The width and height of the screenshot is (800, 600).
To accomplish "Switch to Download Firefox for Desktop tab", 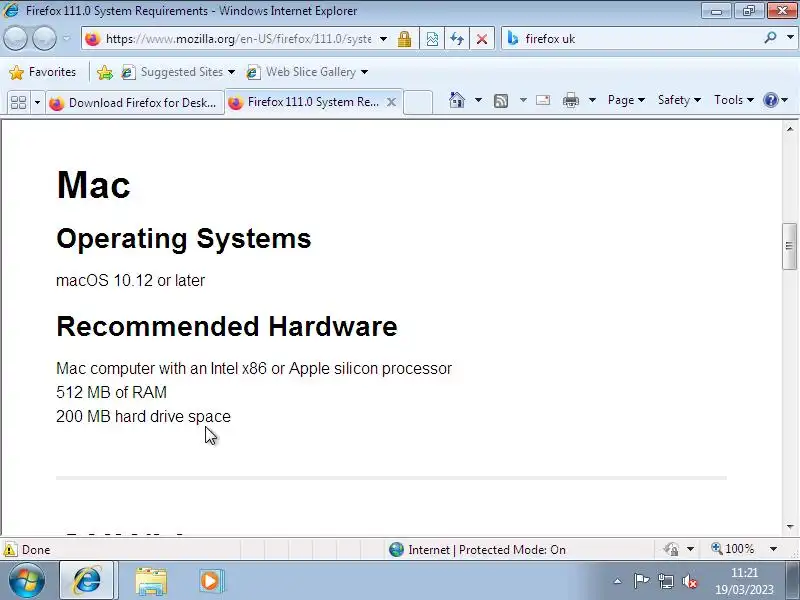I will (134, 103).
